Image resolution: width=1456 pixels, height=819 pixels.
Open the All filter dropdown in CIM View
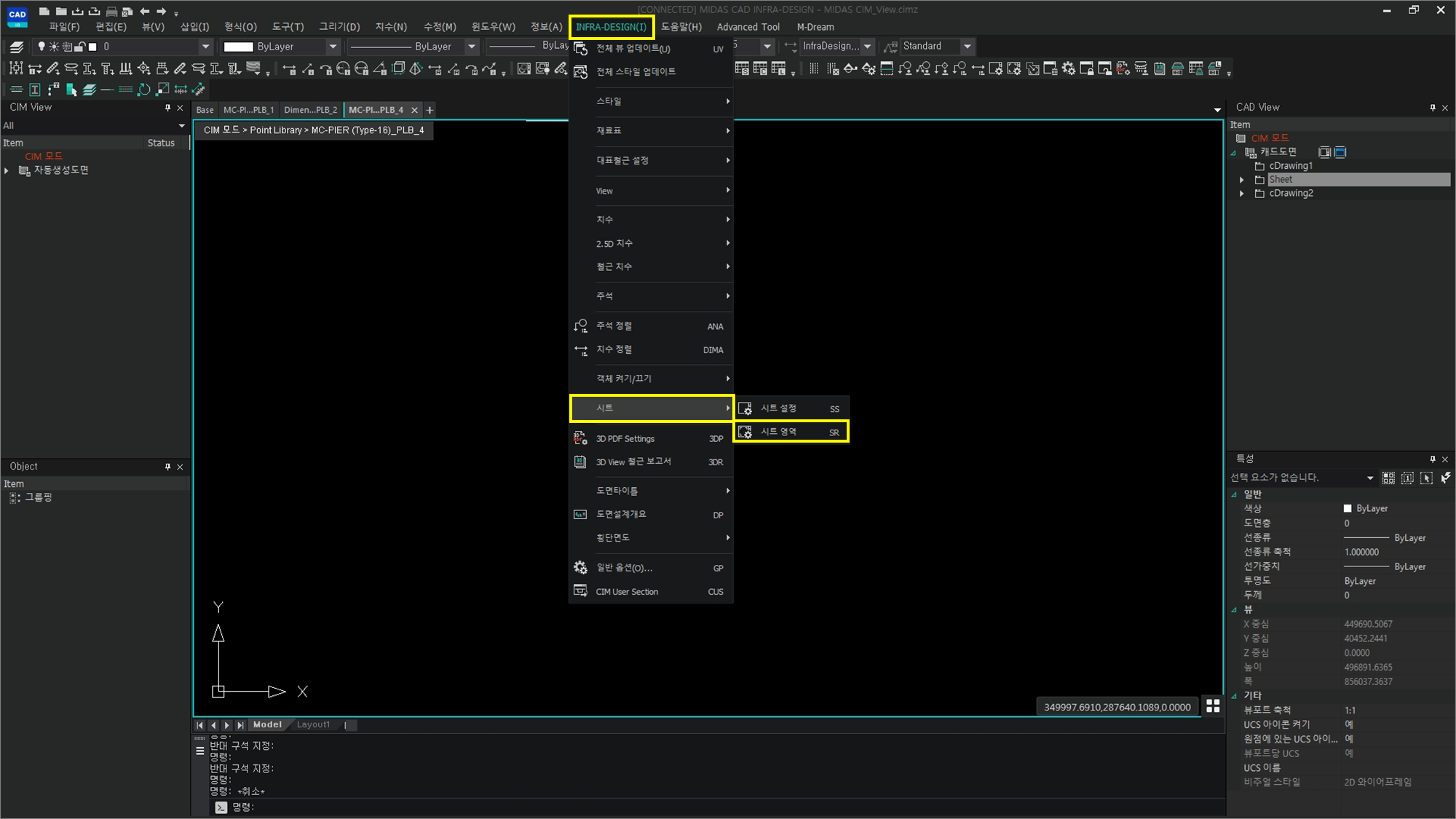(x=181, y=125)
